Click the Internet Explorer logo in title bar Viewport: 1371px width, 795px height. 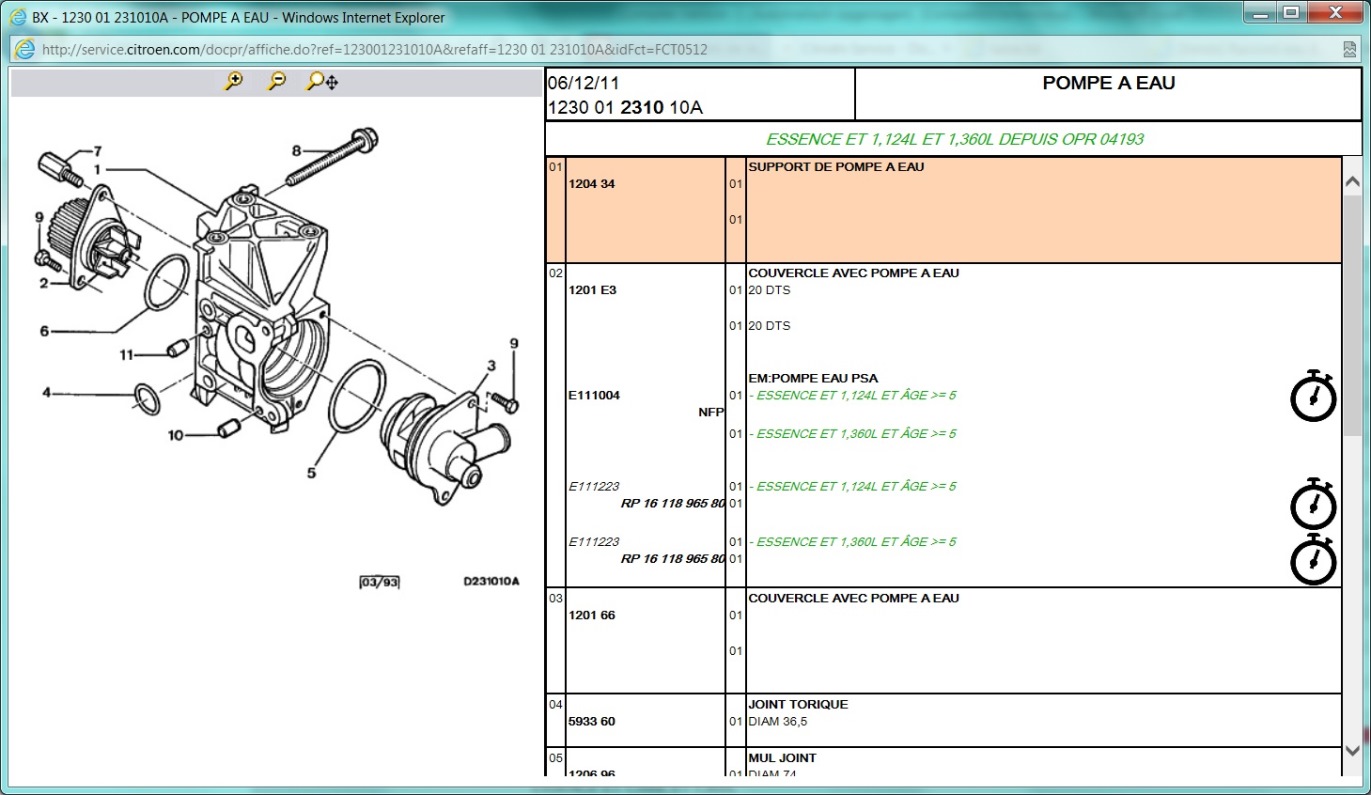(x=17, y=17)
